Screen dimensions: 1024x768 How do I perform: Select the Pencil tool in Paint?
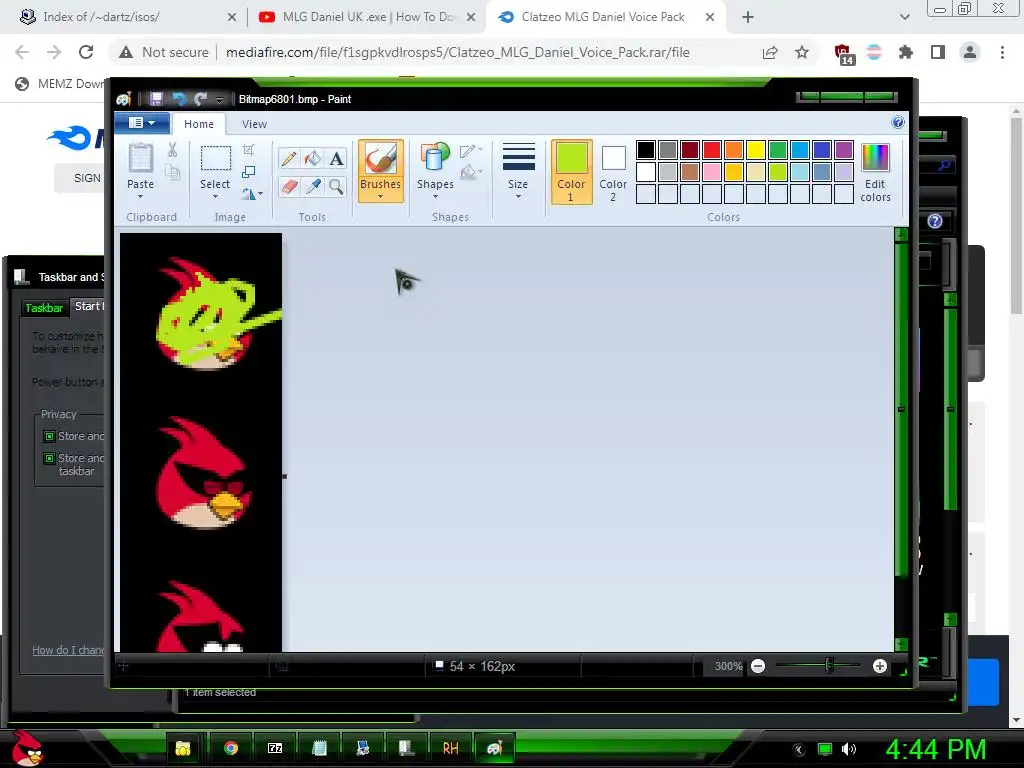[x=289, y=159]
